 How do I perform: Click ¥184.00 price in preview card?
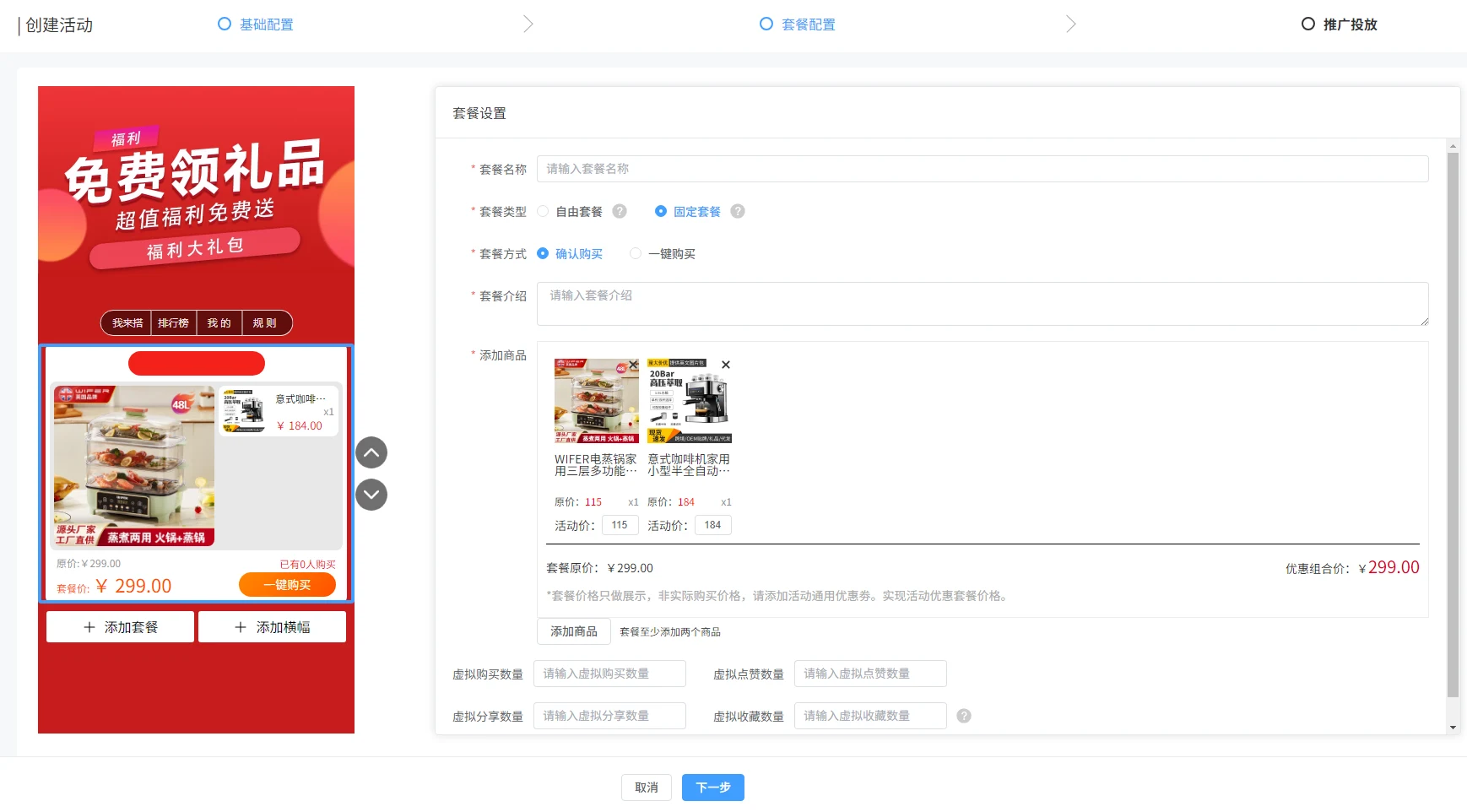coord(300,426)
